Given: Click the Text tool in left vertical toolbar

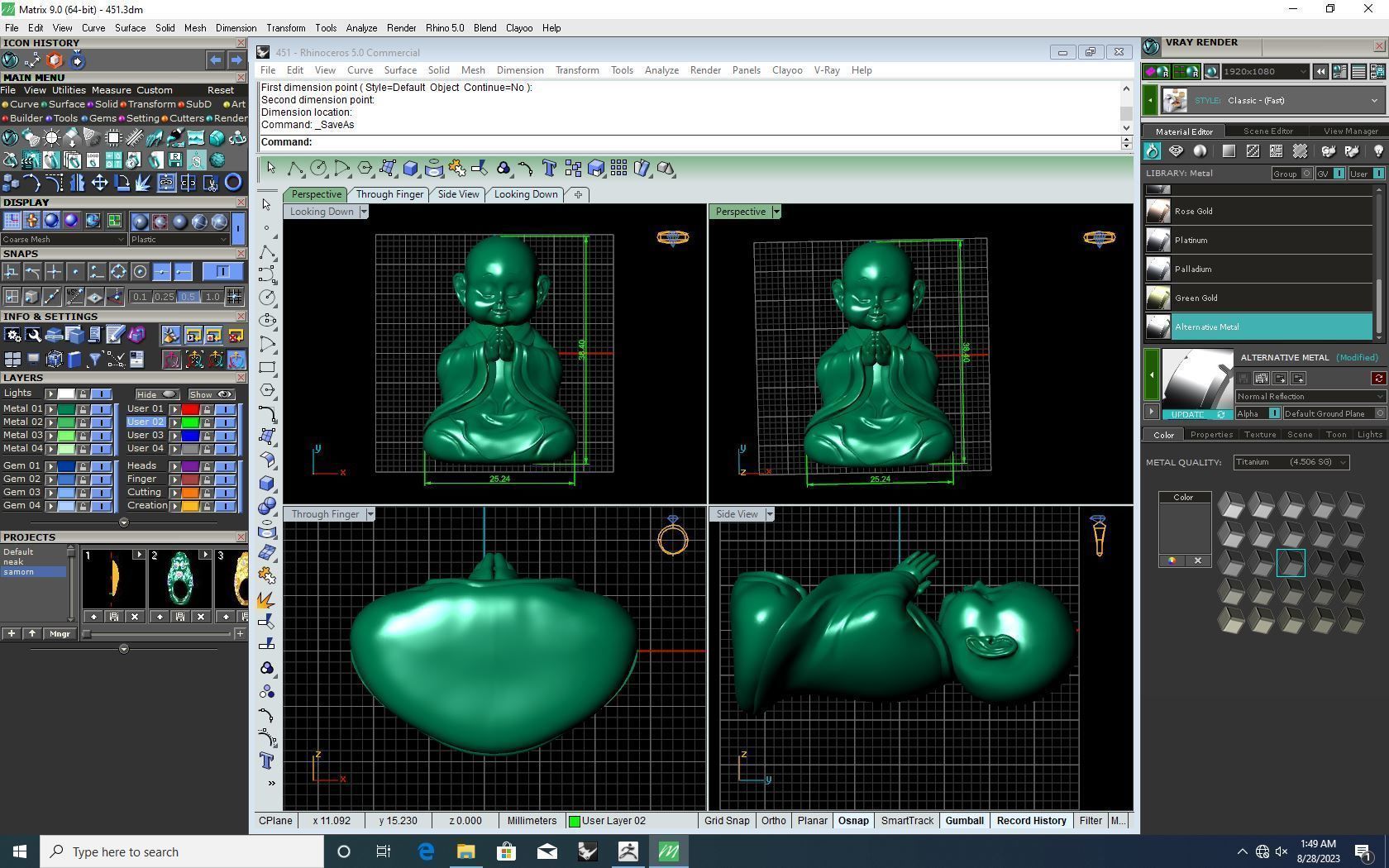Looking at the screenshot, I should coord(266,761).
